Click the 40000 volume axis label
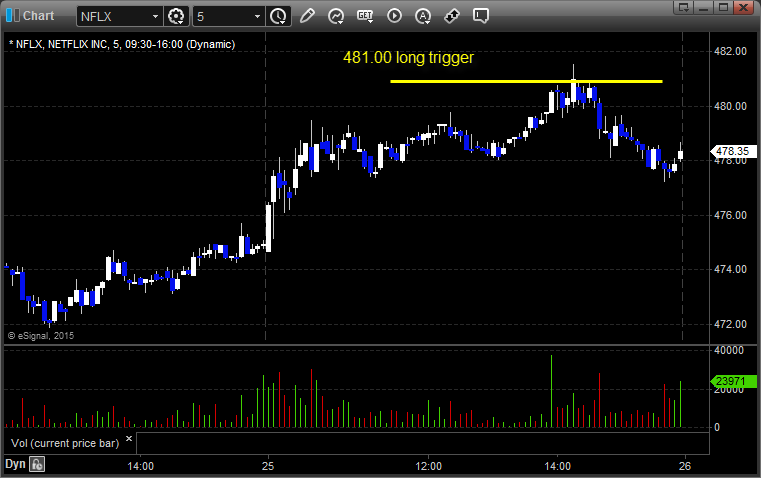Viewport: 761px width, 478px height. [x=729, y=350]
